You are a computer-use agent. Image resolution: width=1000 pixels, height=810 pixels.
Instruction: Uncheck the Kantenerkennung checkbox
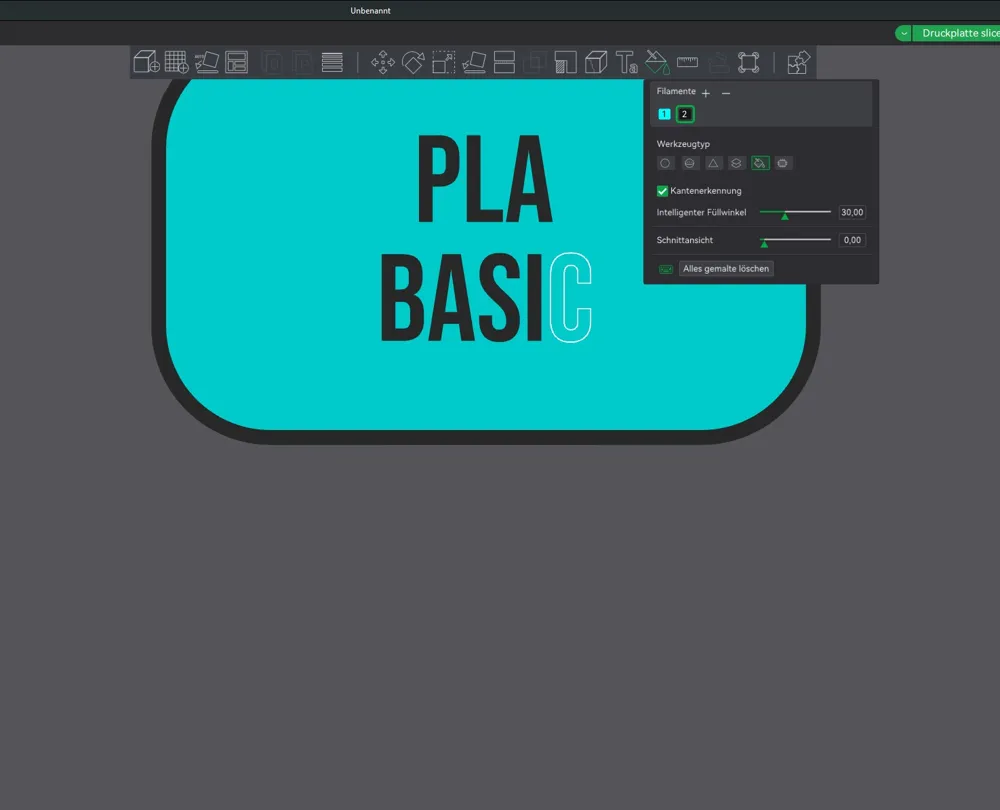point(663,191)
